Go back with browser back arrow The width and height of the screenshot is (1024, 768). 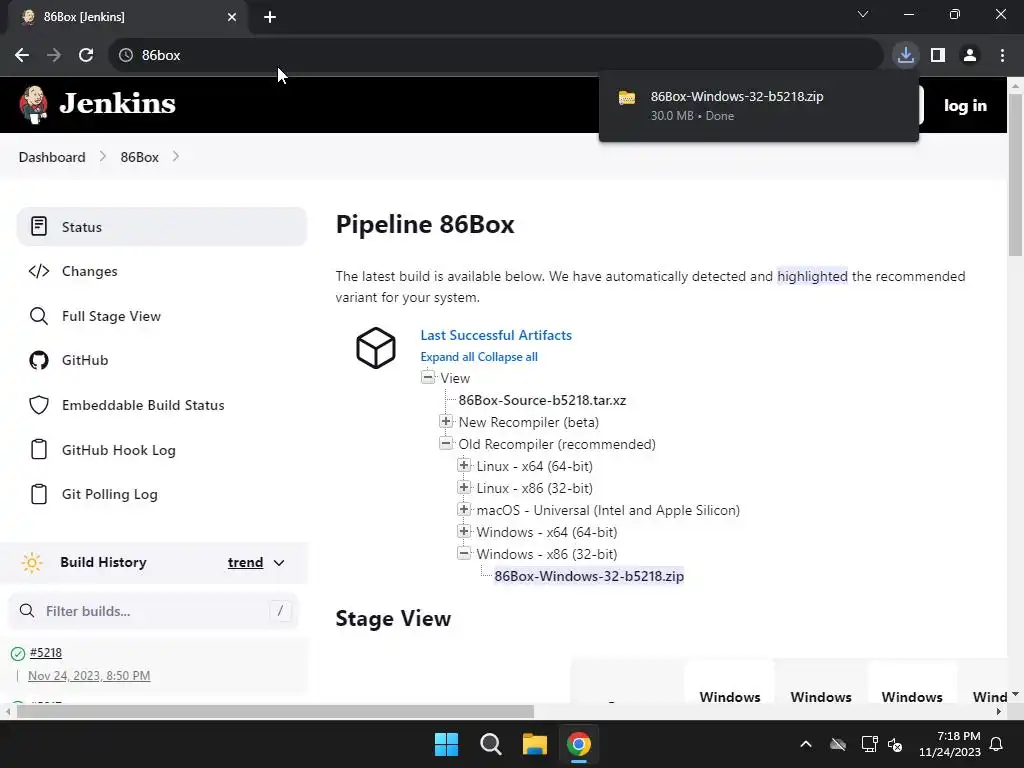click(22, 56)
